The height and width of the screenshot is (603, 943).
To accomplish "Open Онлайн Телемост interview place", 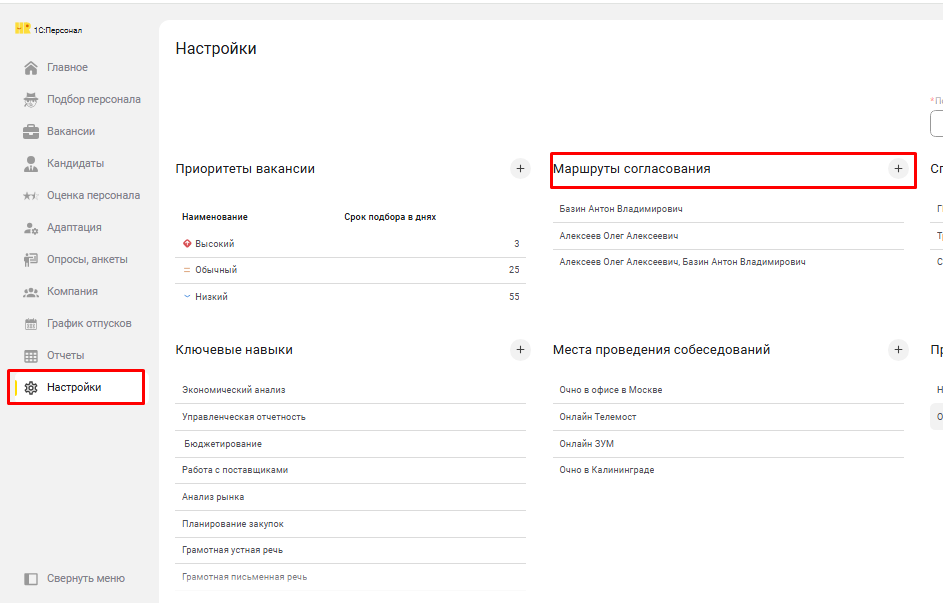I will point(598,417).
